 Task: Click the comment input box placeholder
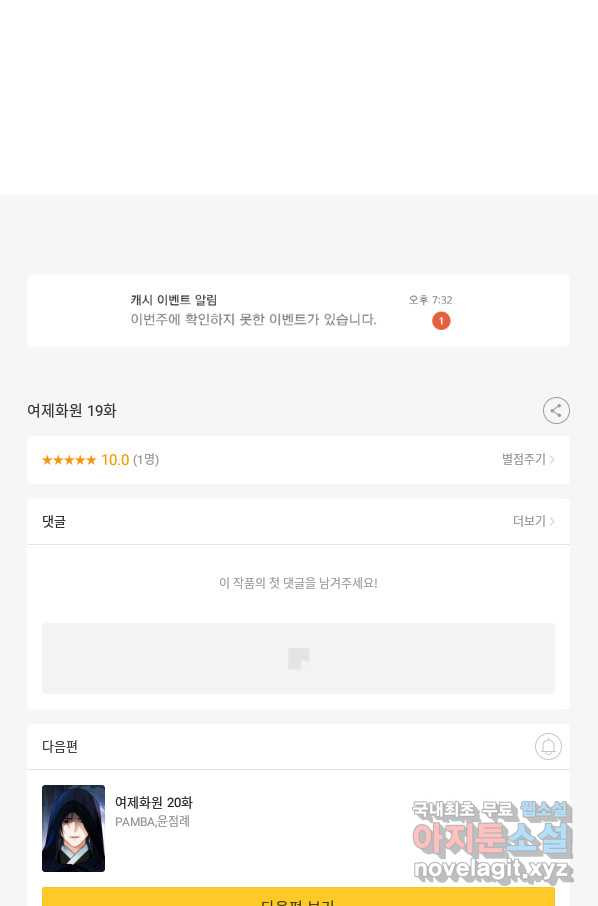click(298, 658)
